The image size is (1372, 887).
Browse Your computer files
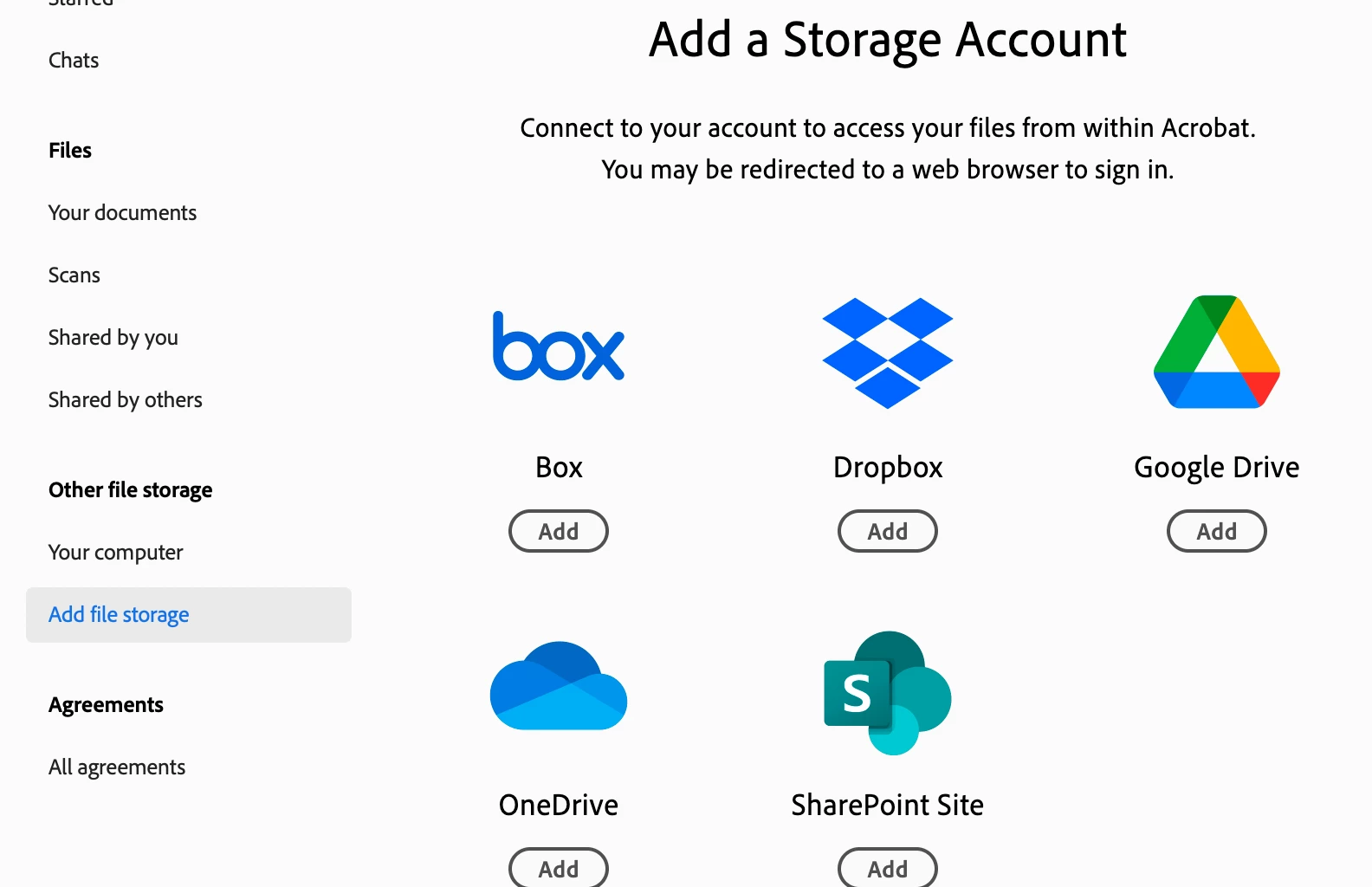[116, 553]
